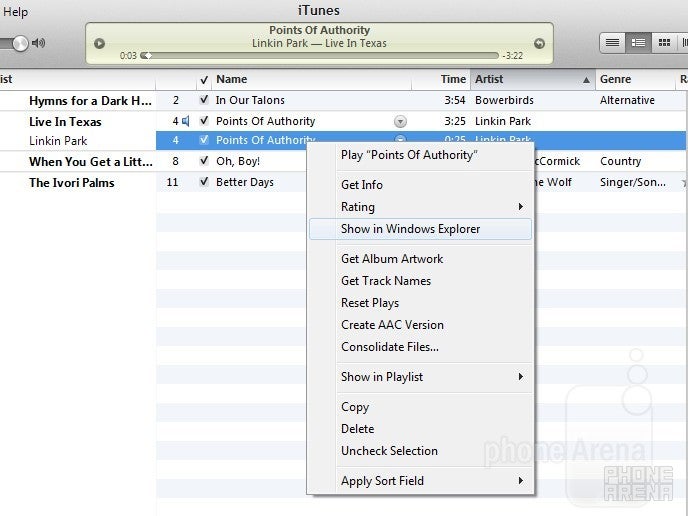Click the When You Get a Litt... album
Image resolution: width=688 pixels, height=516 pixels.
(x=91, y=162)
